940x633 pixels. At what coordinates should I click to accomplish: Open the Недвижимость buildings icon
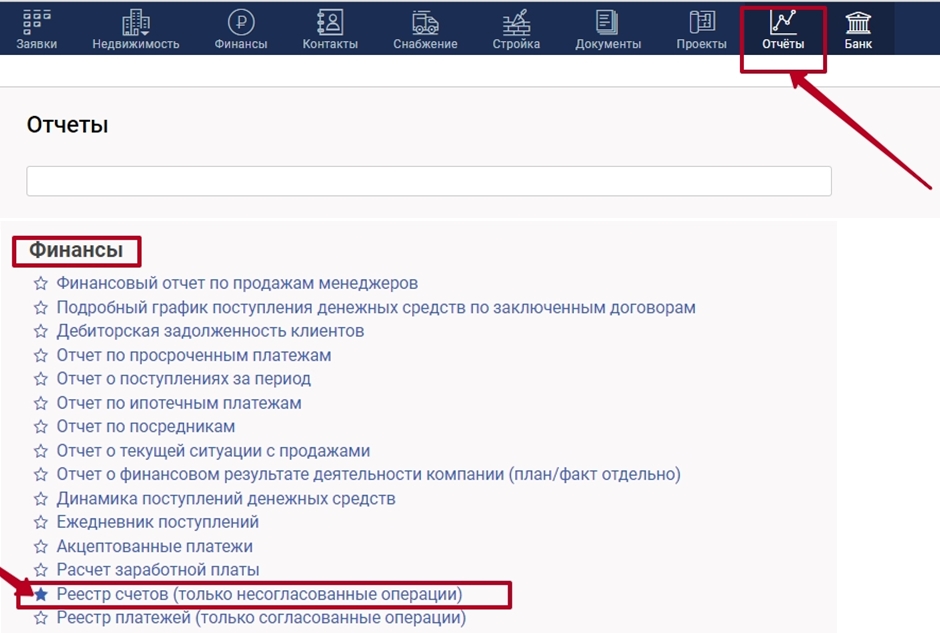[x=135, y=22]
